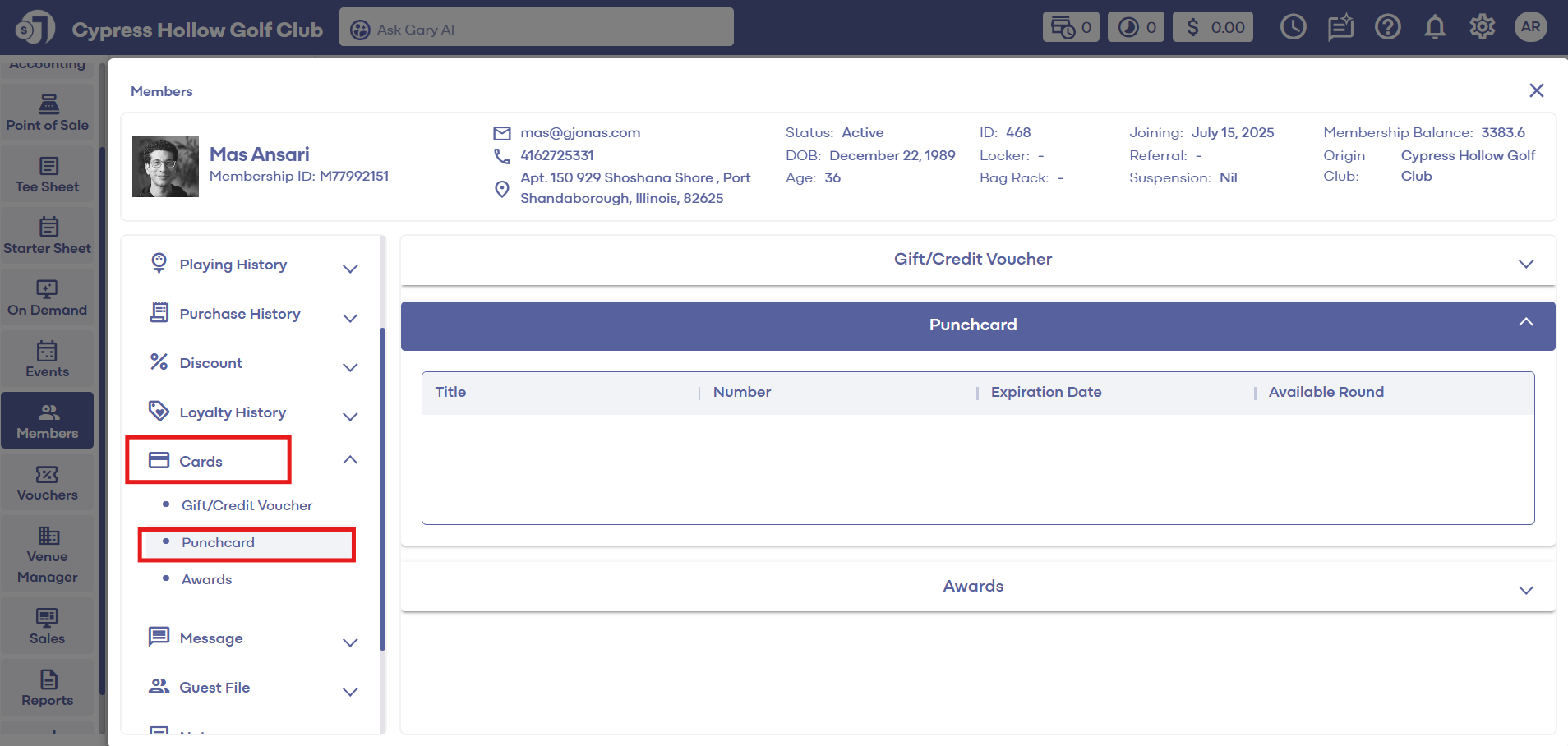
Task: Open Vouchers from the sidebar
Action: 48,483
